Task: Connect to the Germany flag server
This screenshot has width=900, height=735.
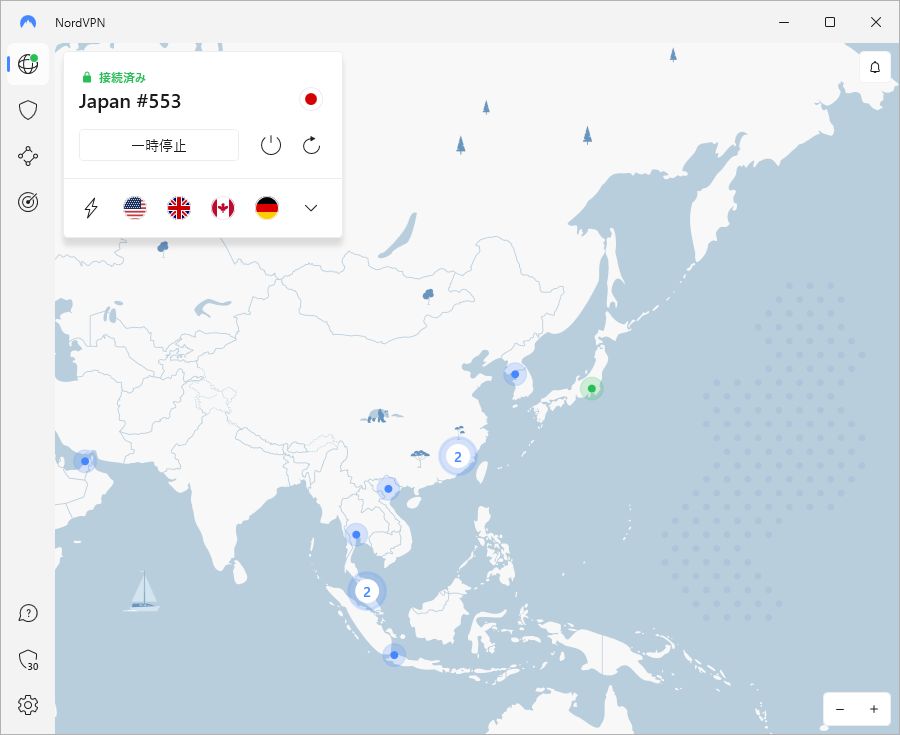Action: 267,208
